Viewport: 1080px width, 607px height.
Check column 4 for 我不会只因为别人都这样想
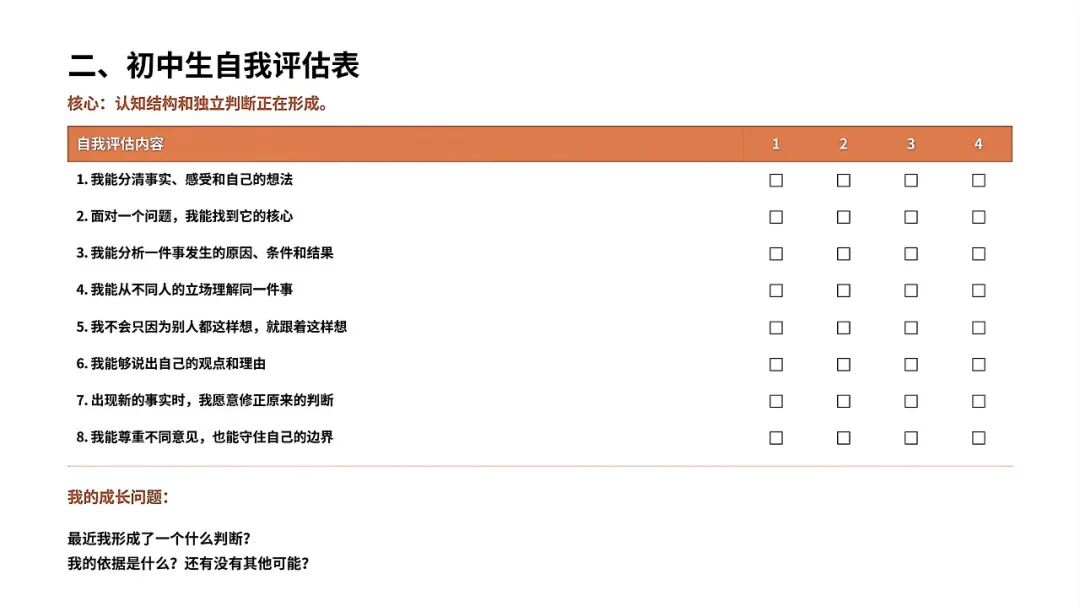(978, 327)
